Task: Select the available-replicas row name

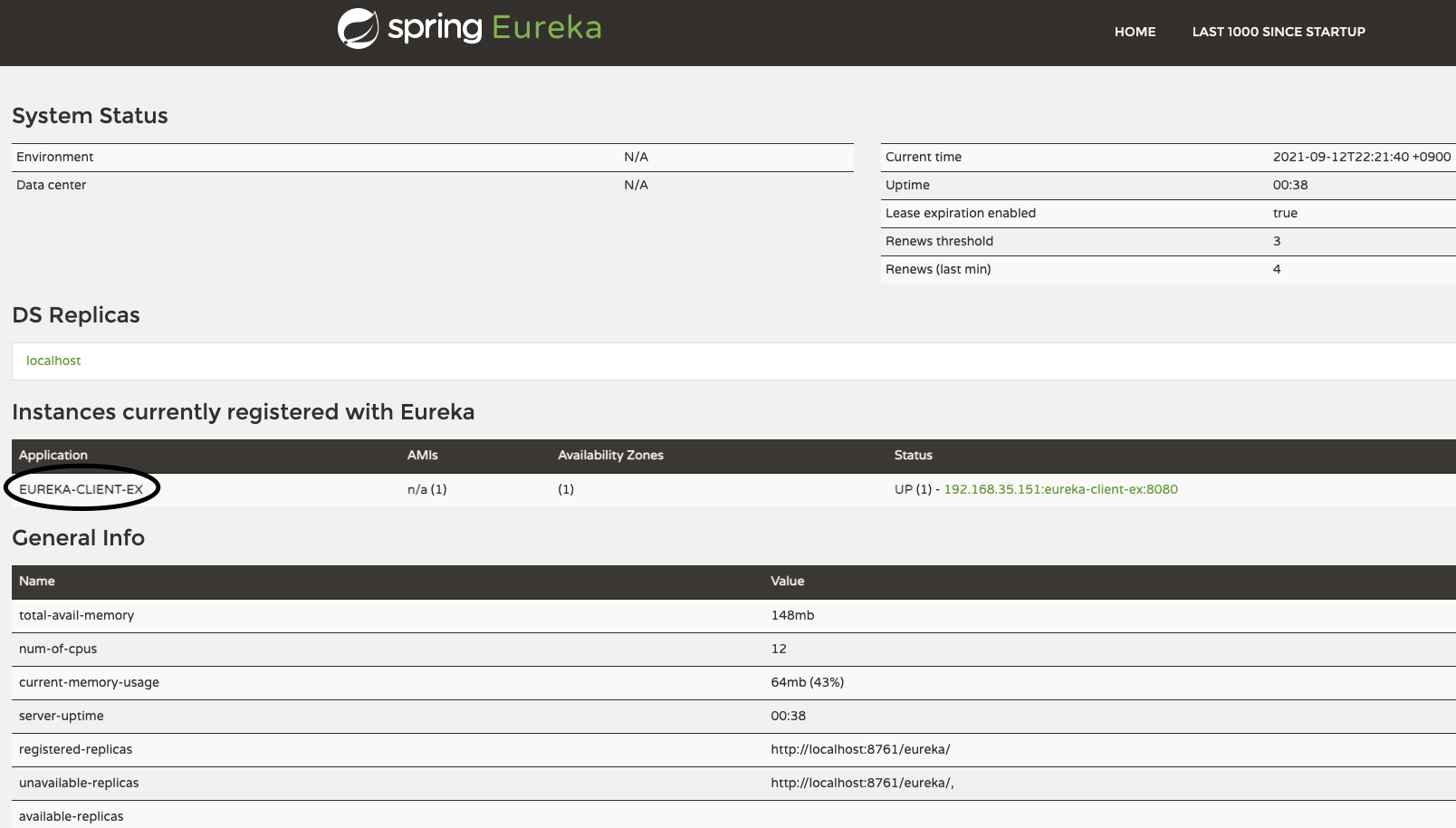Action: 71,816
